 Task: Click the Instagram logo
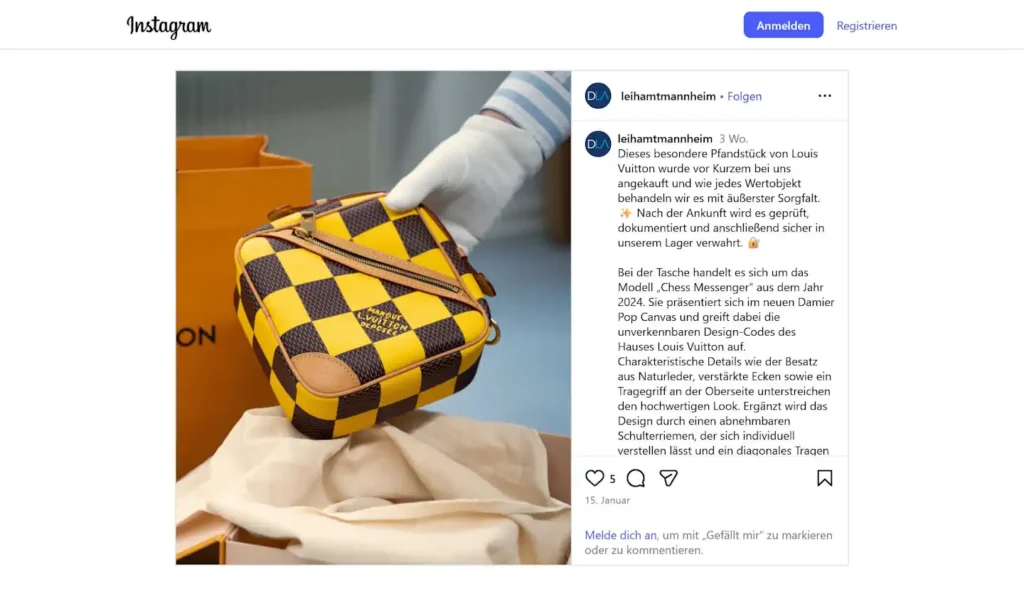coord(168,26)
